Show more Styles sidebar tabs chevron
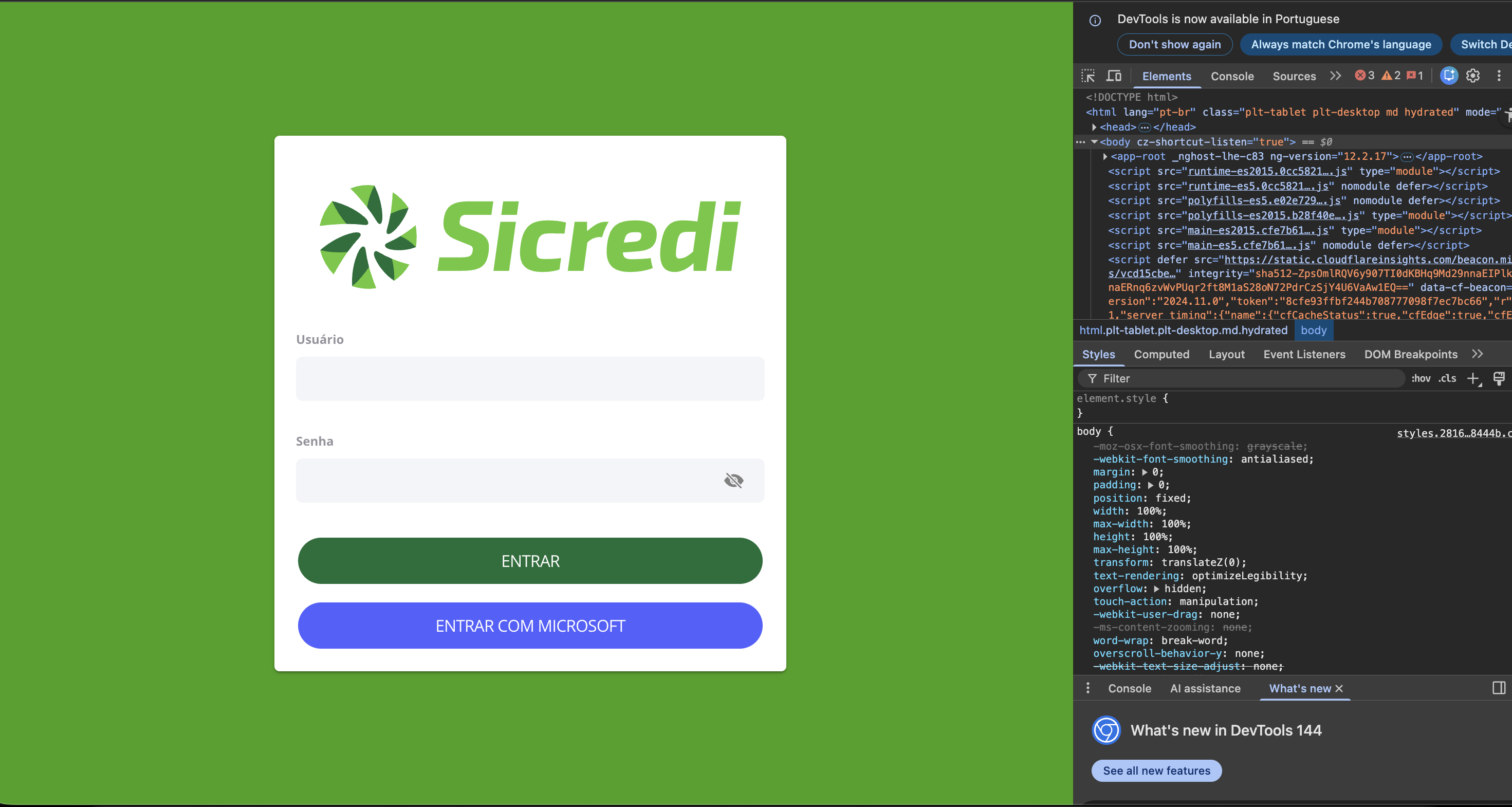Image resolution: width=1512 pixels, height=807 pixels. (1478, 354)
